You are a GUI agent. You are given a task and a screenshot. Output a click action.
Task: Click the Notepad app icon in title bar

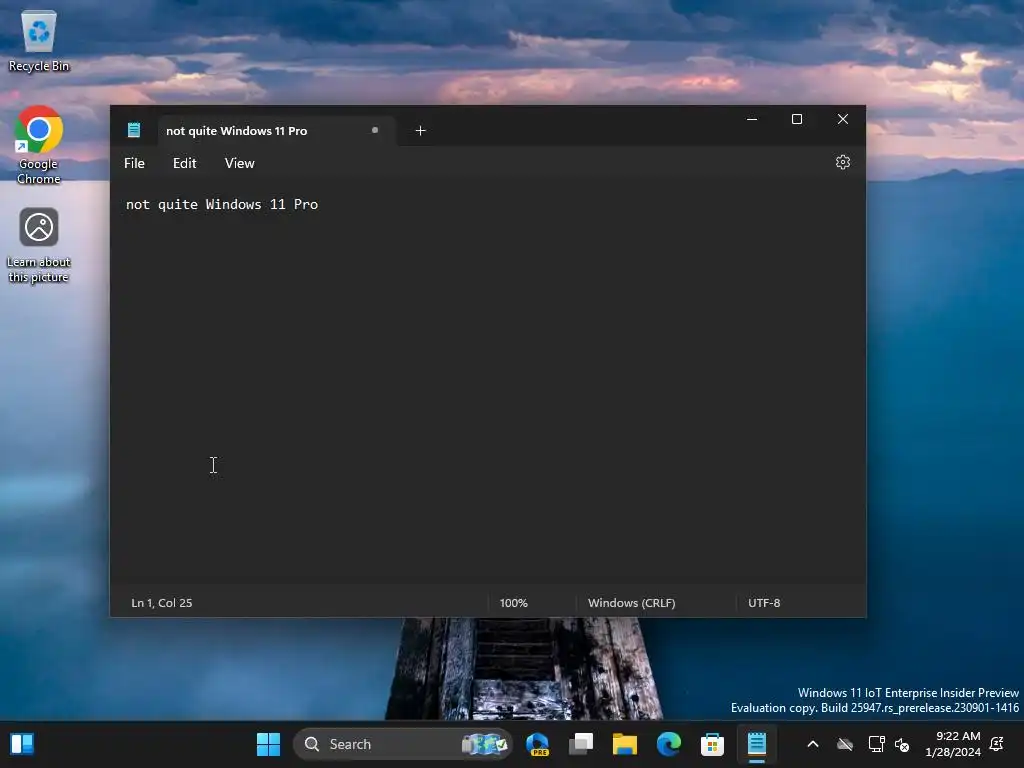pyautogui.click(x=134, y=131)
